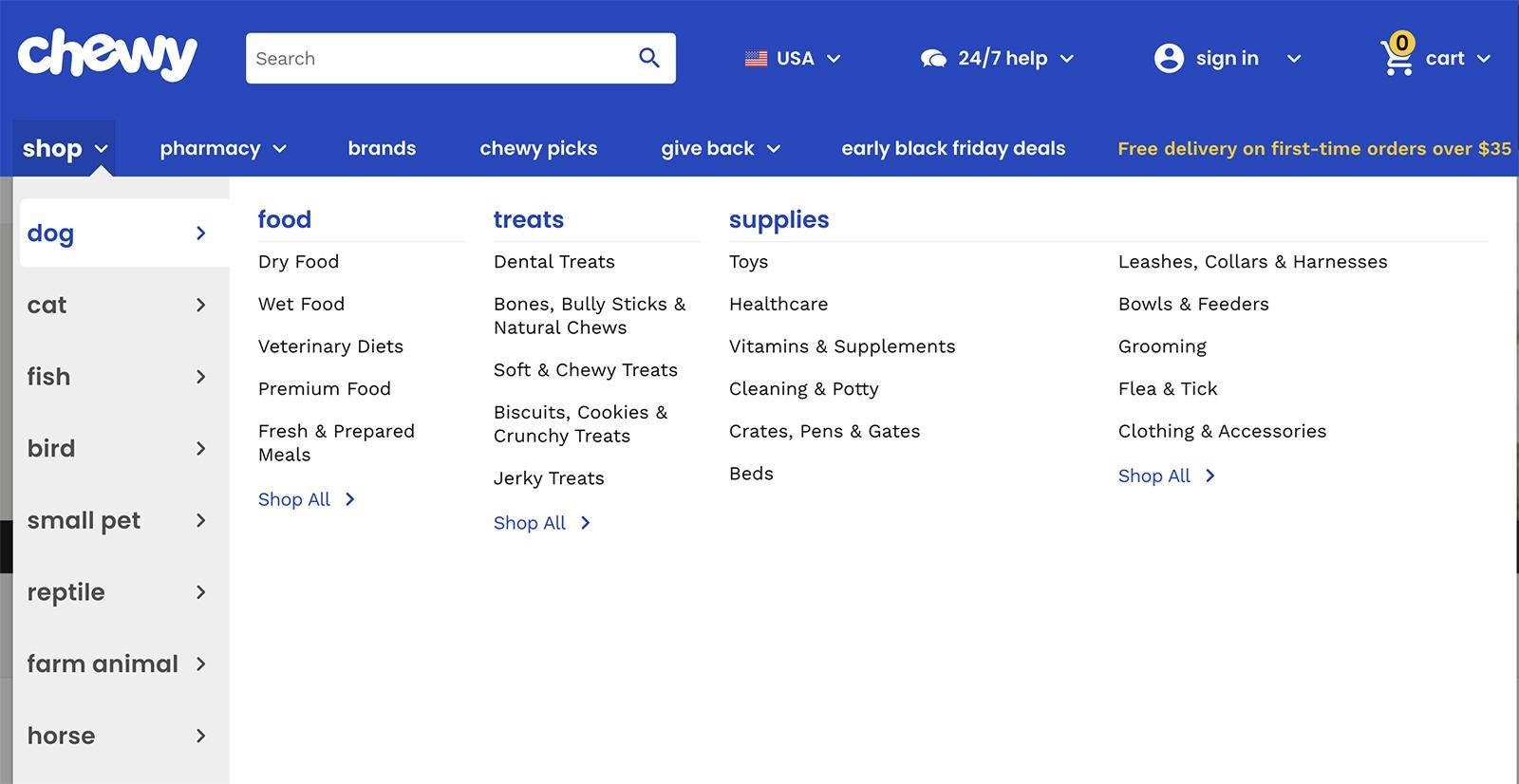Expand the 24/7 help dropdown arrow
Image resolution: width=1519 pixels, height=784 pixels.
coord(1067,59)
